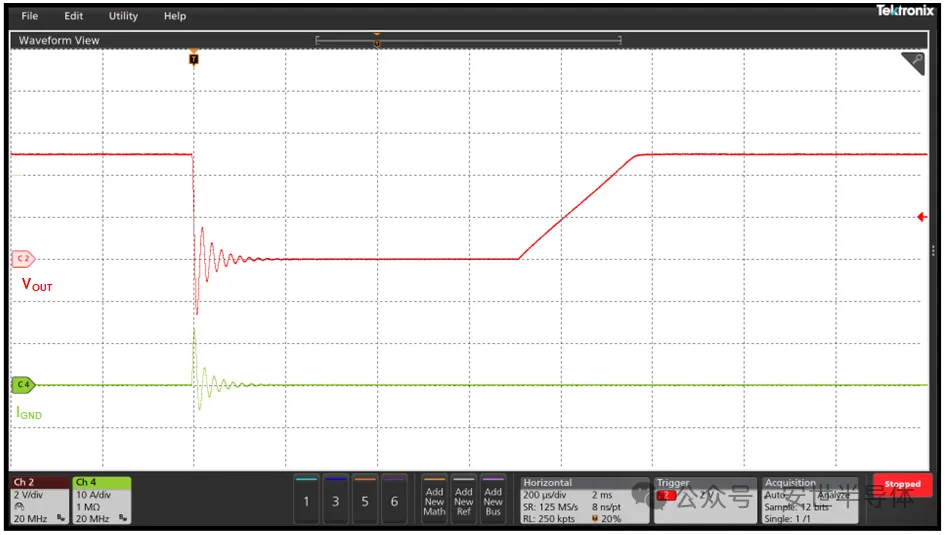The height and width of the screenshot is (535, 945).
Task: Click the red trigger level arrow
Action: point(922,217)
